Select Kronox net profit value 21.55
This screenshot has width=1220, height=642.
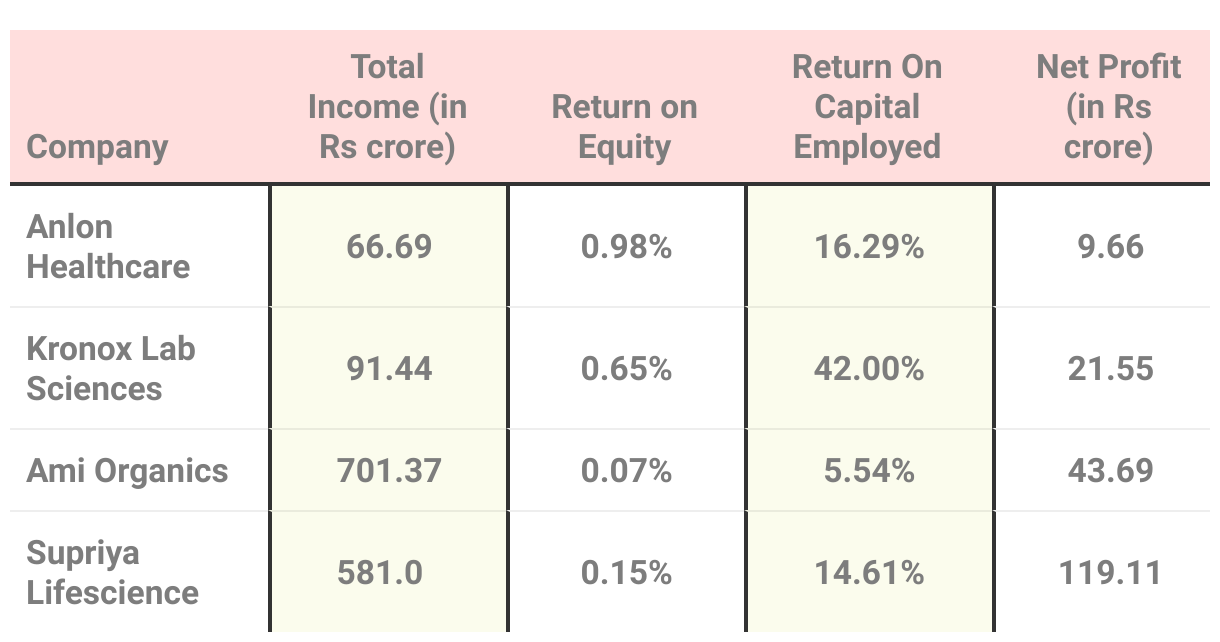(x=1111, y=369)
